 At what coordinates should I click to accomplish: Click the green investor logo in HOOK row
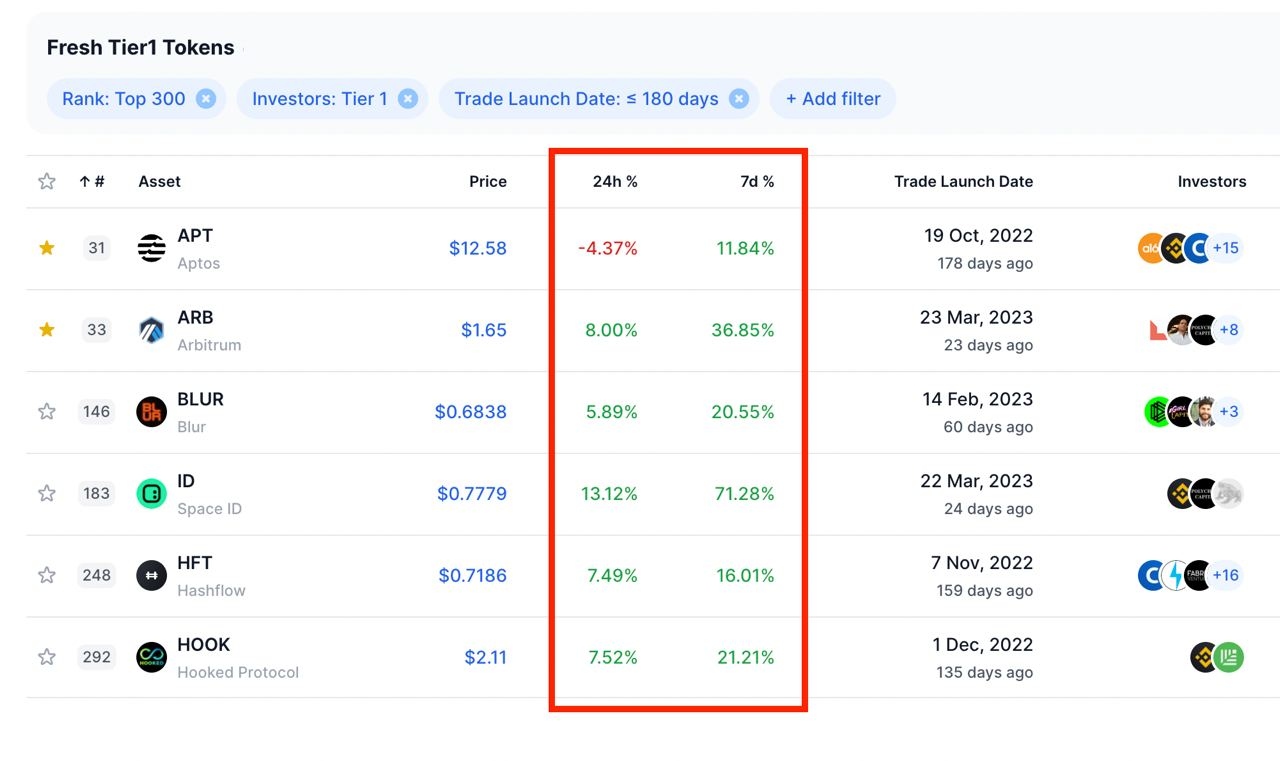(1228, 657)
